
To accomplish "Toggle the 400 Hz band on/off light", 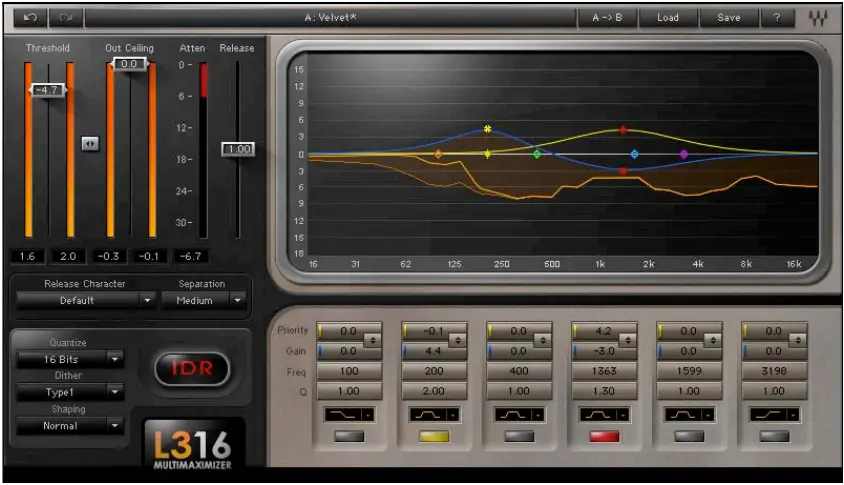I will click(519, 436).
